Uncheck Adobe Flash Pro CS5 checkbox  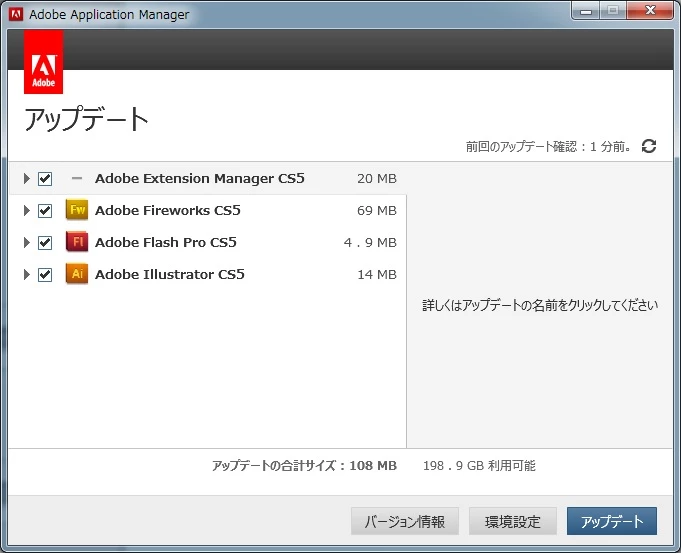45,242
